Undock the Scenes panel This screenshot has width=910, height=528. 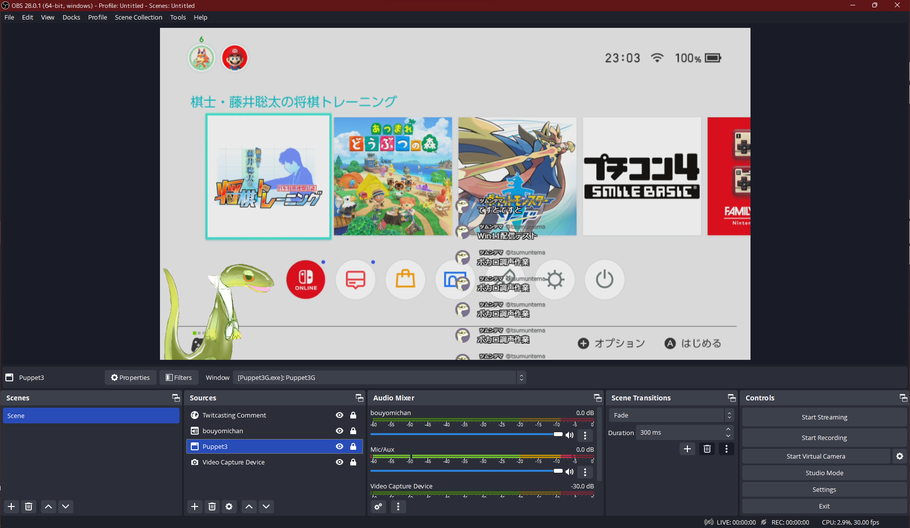(176, 398)
